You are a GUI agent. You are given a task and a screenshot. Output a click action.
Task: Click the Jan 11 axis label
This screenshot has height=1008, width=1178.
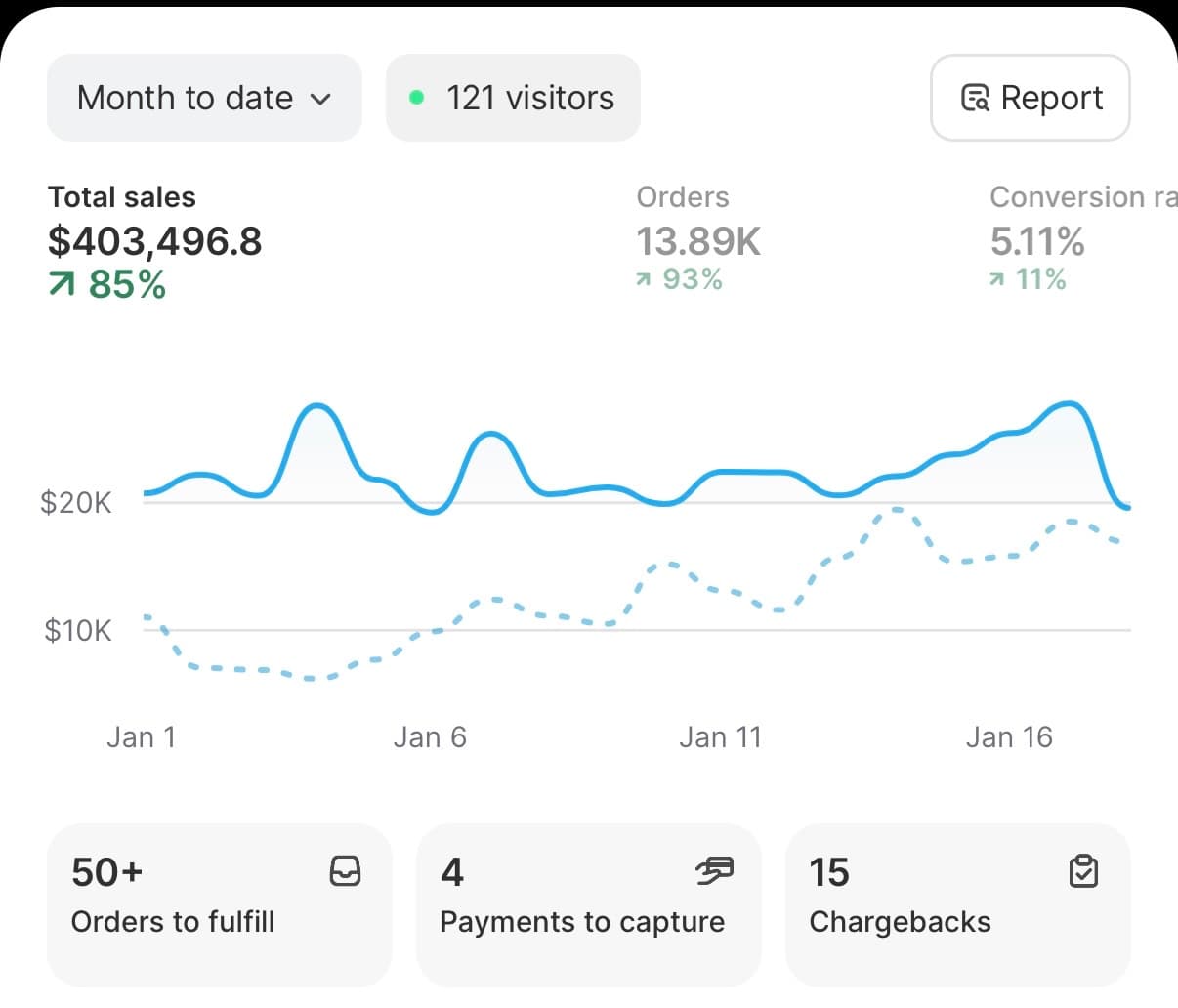pos(721,736)
